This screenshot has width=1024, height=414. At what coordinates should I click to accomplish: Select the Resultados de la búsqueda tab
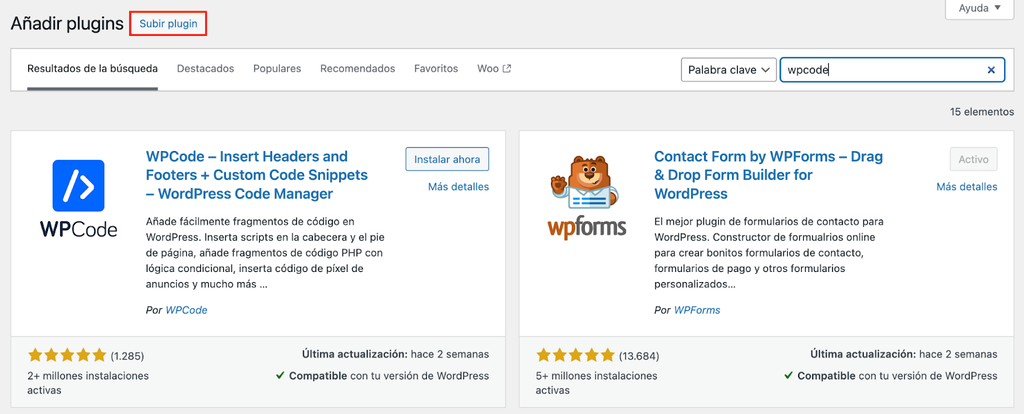click(92, 69)
